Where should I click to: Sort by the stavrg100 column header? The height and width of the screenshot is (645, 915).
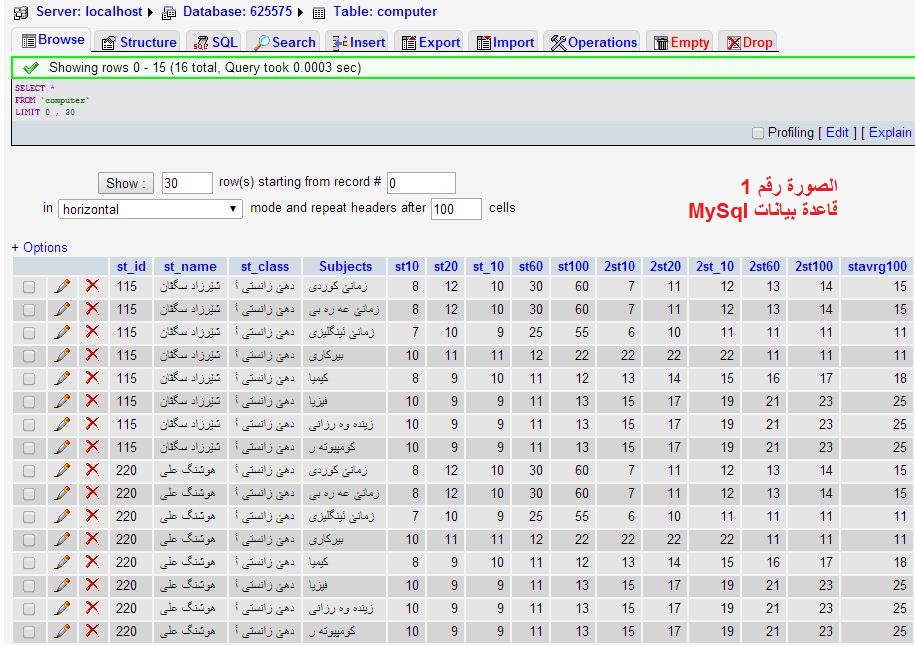[877, 267]
